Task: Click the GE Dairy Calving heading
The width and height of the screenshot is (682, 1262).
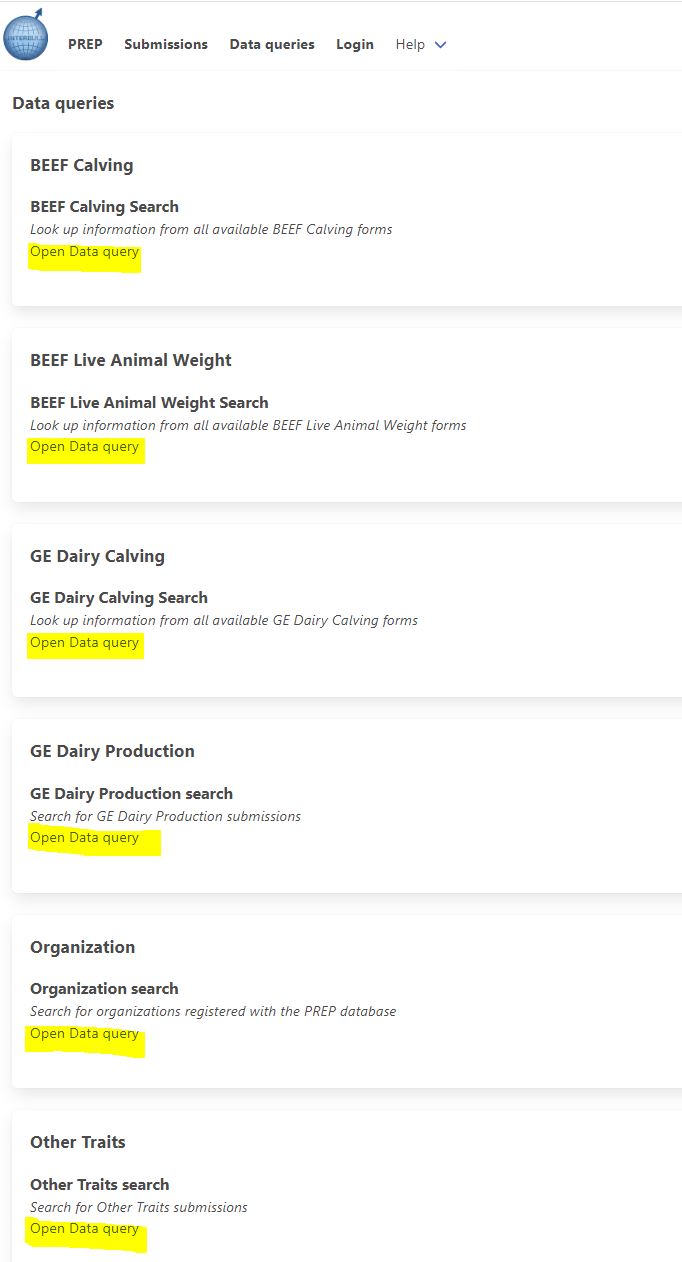Action: (97, 556)
